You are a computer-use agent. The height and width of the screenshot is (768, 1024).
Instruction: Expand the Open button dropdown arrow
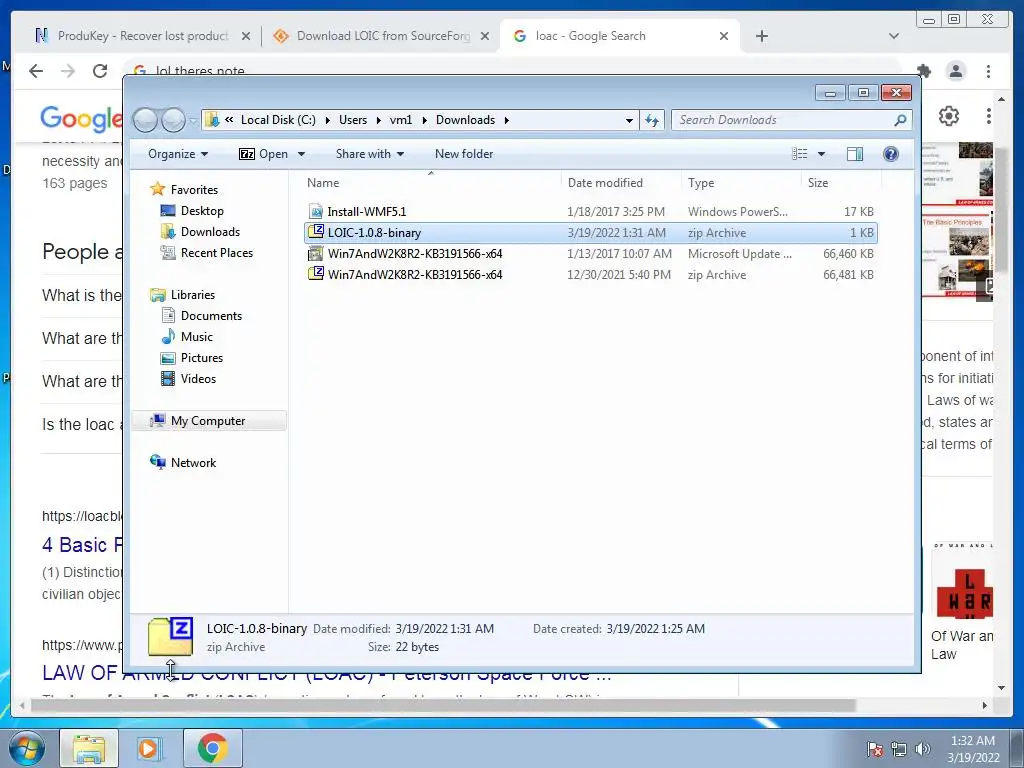point(301,154)
